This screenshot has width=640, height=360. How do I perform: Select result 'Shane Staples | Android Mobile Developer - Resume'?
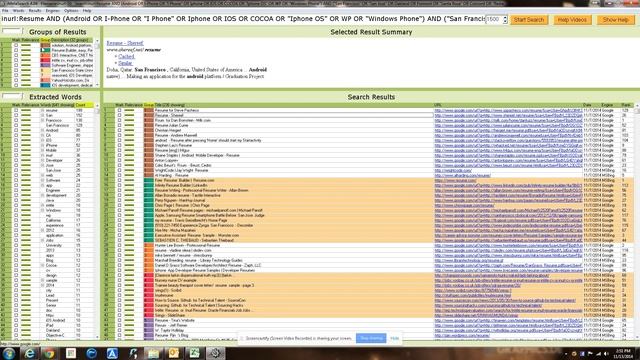(x=197, y=156)
